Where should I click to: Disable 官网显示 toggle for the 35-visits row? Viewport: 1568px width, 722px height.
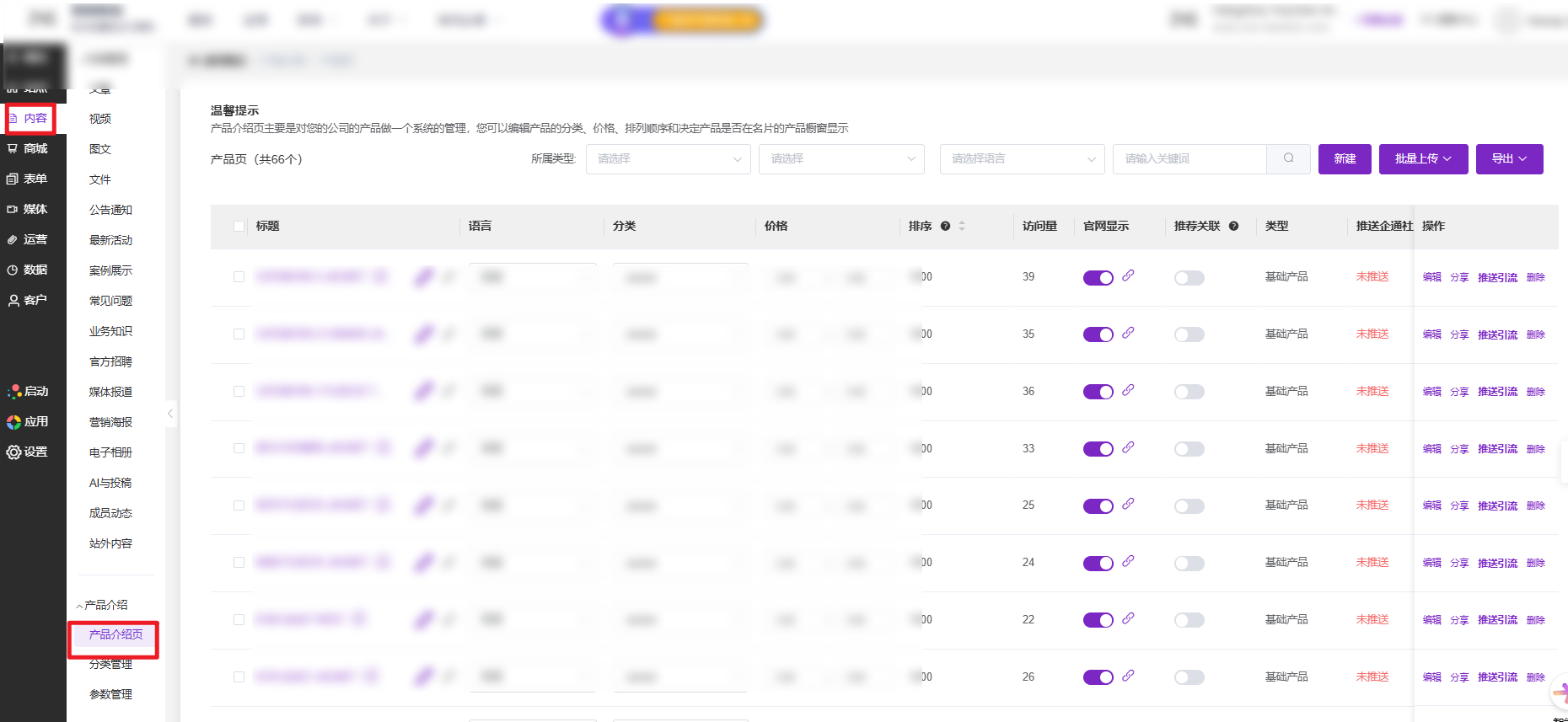tap(1097, 335)
